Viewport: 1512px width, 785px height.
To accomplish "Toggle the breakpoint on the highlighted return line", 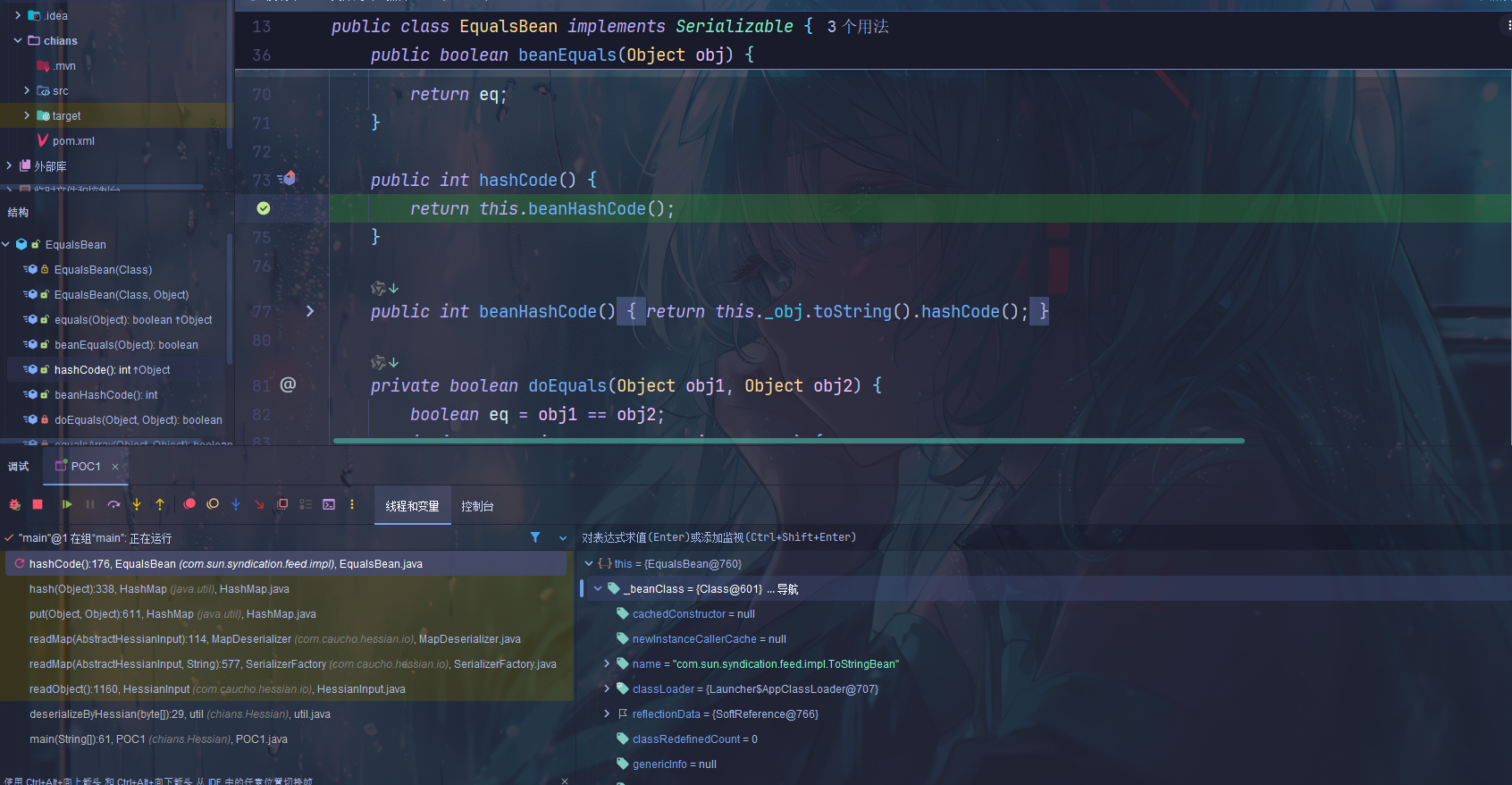I will [x=264, y=208].
